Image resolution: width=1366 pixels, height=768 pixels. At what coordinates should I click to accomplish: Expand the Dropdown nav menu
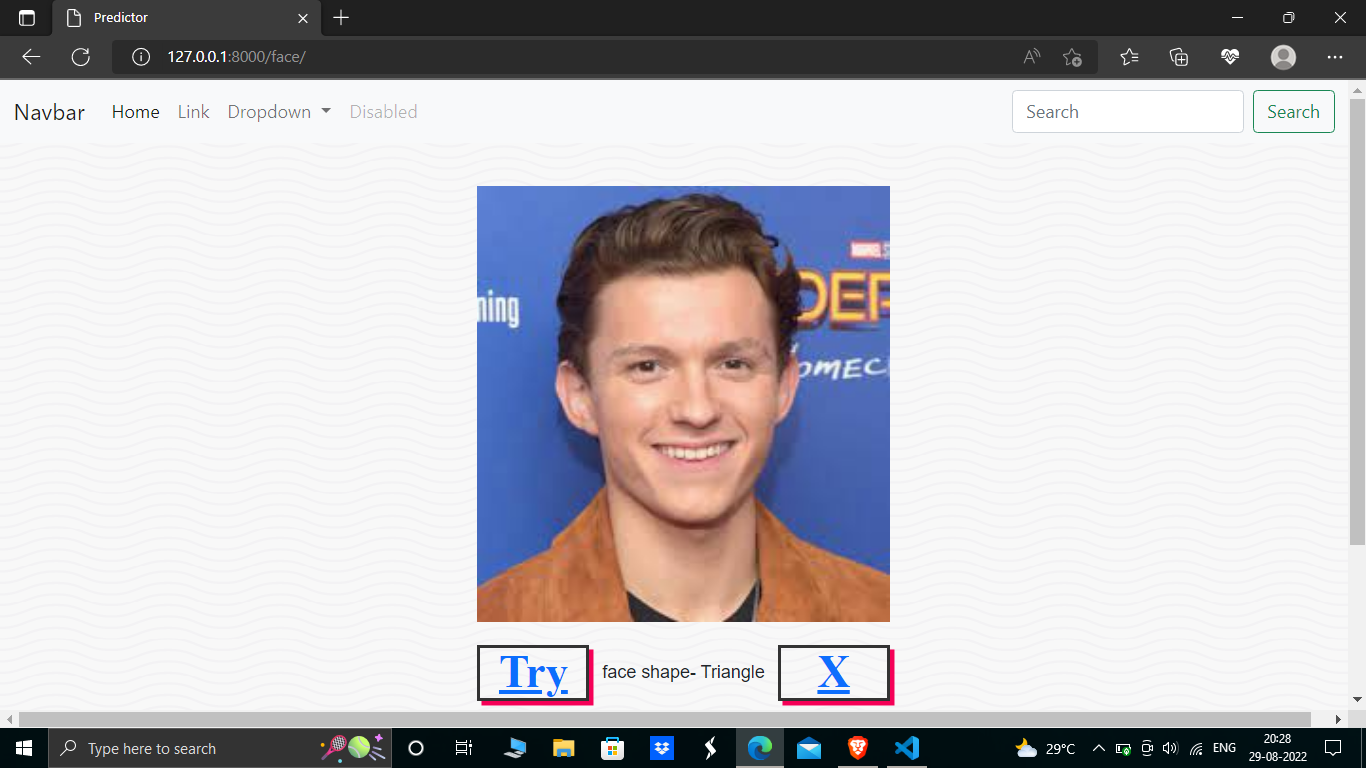(x=279, y=112)
